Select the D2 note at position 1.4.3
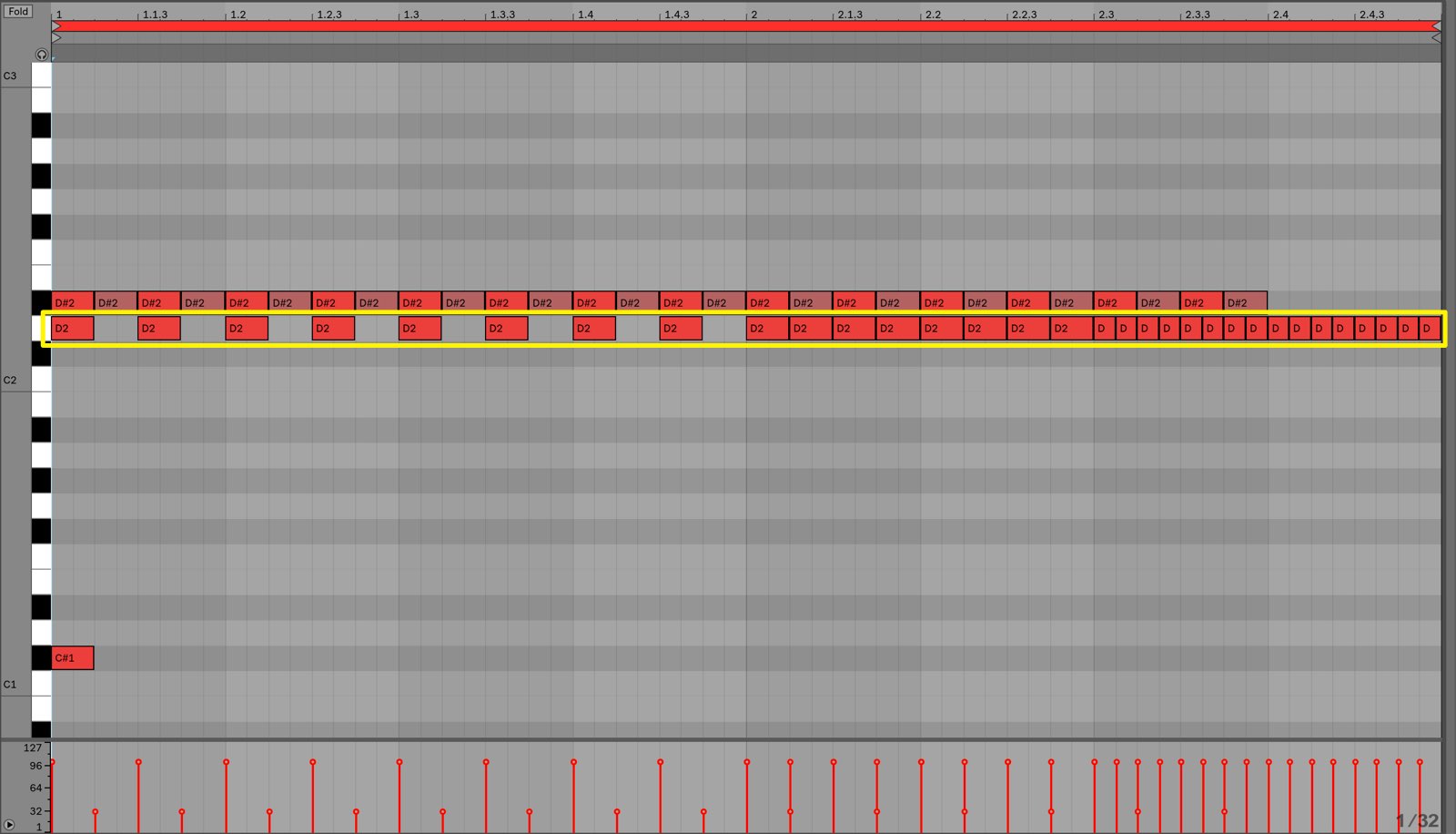Image resolution: width=1456 pixels, height=834 pixels. coord(681,328)
